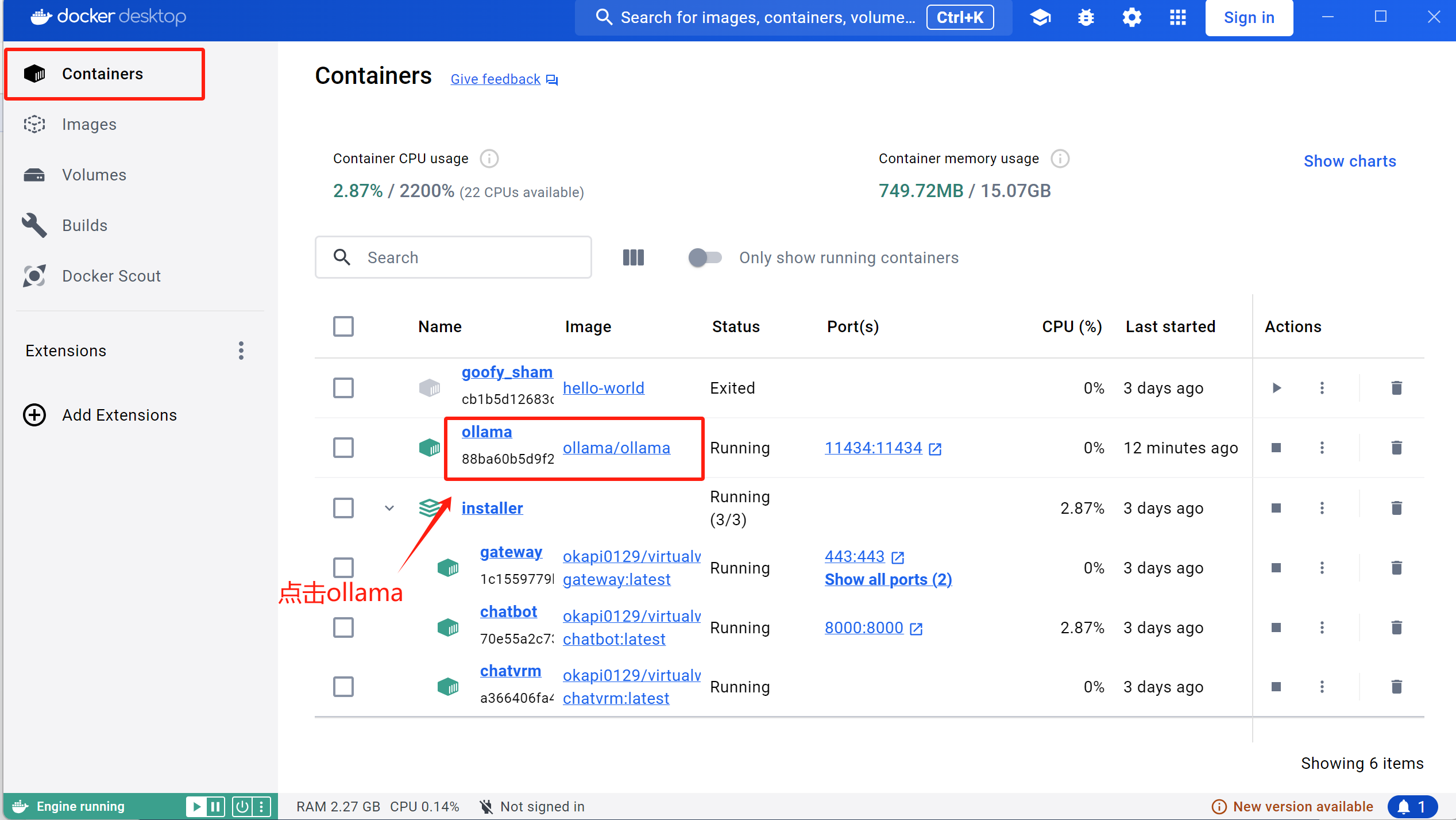1456x820 pixels.
Task: Open engine three-dot menu in status bar
Action: click(261, 807)
